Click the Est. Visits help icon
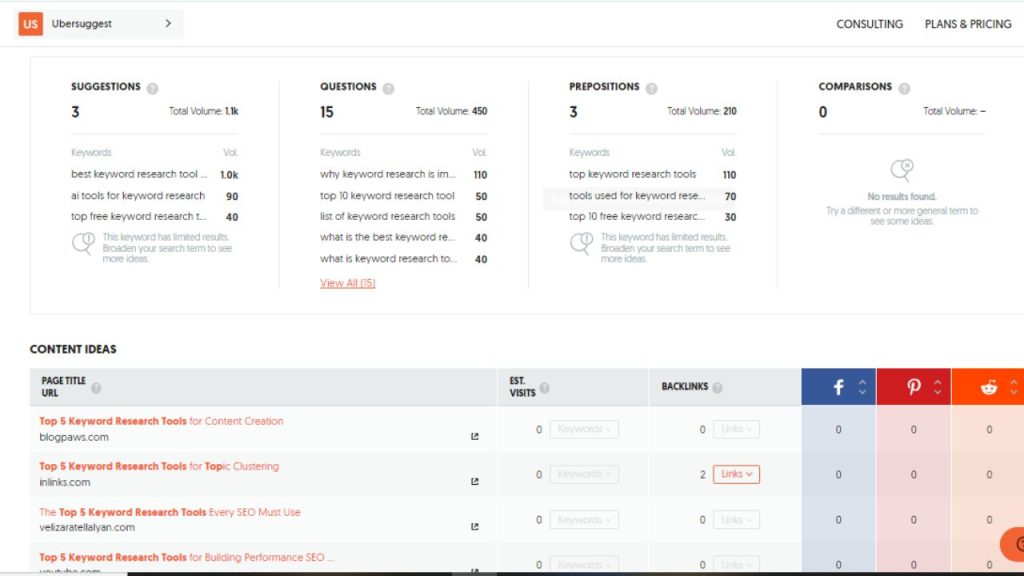This screenshot has height=576, width=1024. (x=545, y=388)
